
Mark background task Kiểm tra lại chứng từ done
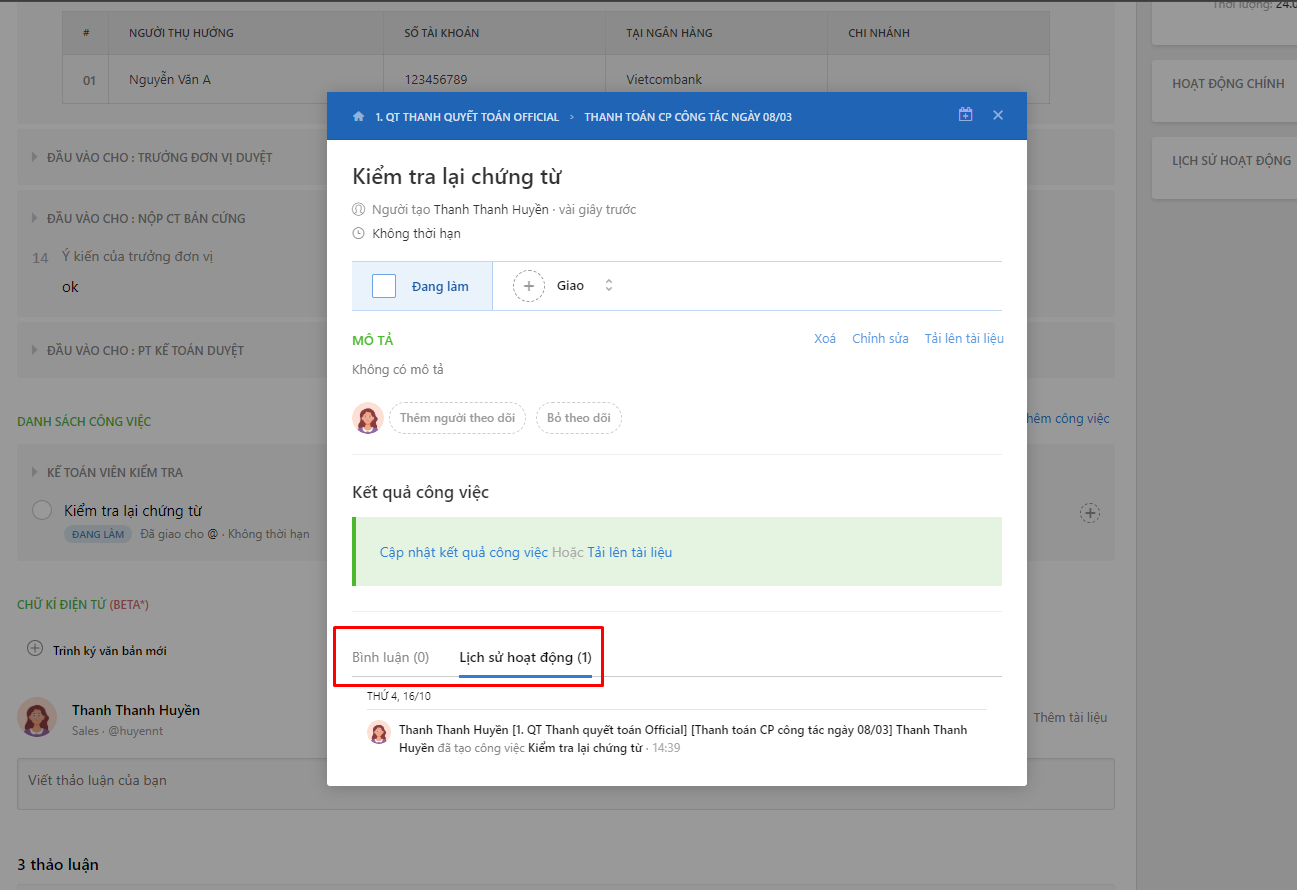click(42, 511)
